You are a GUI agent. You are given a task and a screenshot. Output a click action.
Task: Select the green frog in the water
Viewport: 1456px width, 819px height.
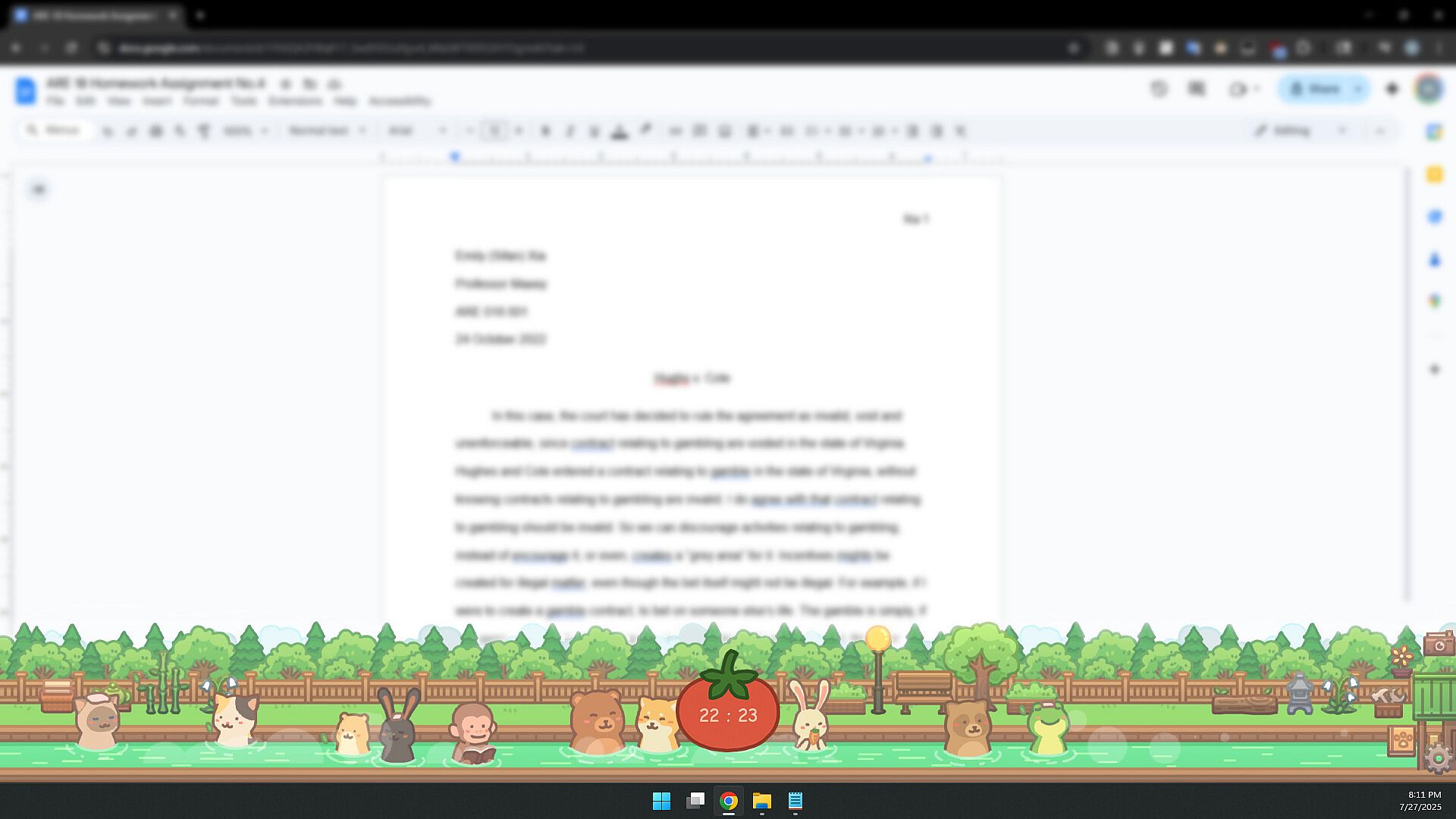pos(1047,728)
